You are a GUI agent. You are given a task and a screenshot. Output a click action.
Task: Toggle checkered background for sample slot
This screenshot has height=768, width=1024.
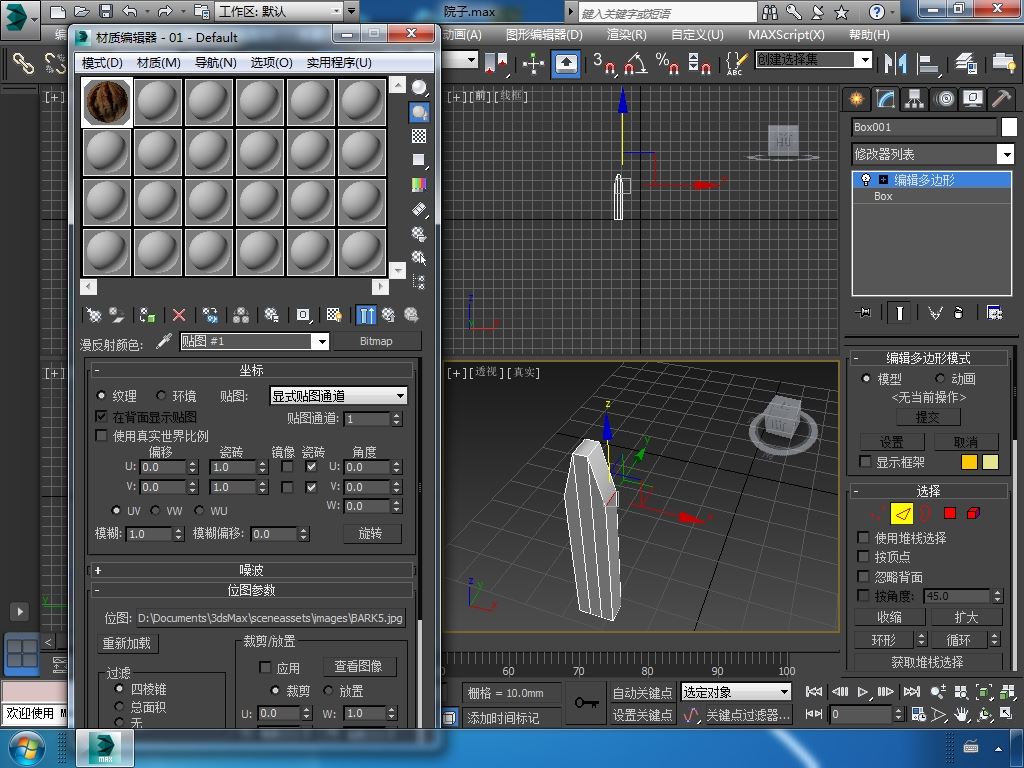coord(419,136)
